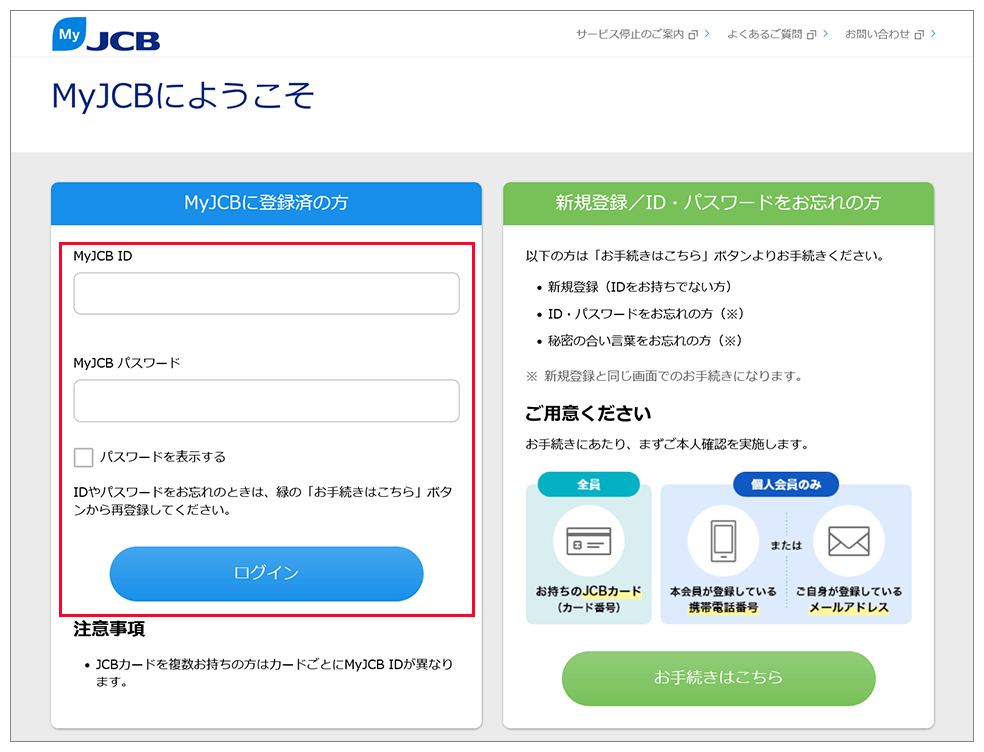Click the メールアドレス caption
The width and height of the screenshot is (984, 752).
[849, 608]
